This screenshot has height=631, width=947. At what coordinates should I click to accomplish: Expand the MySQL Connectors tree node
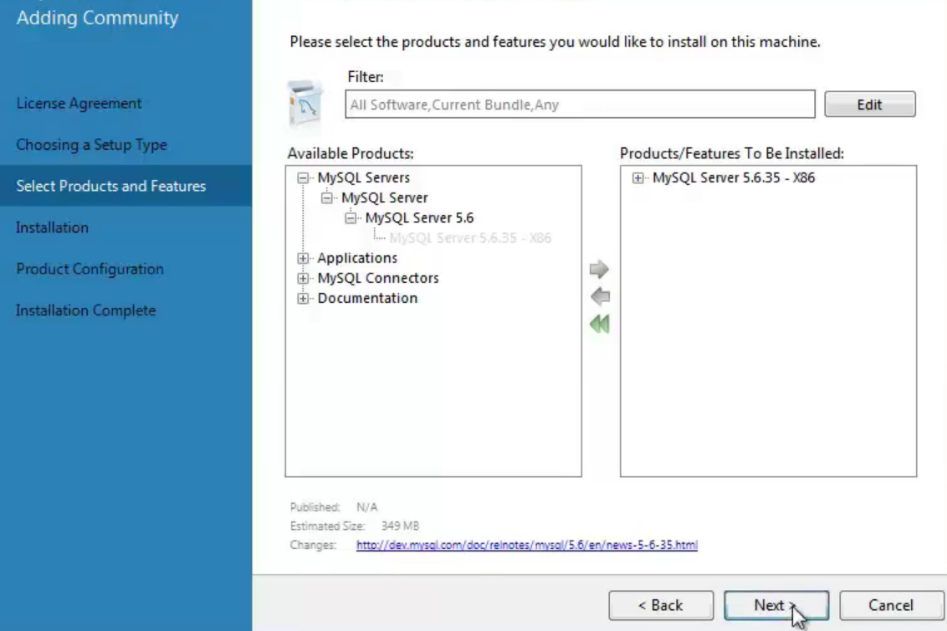coord(303,278)
